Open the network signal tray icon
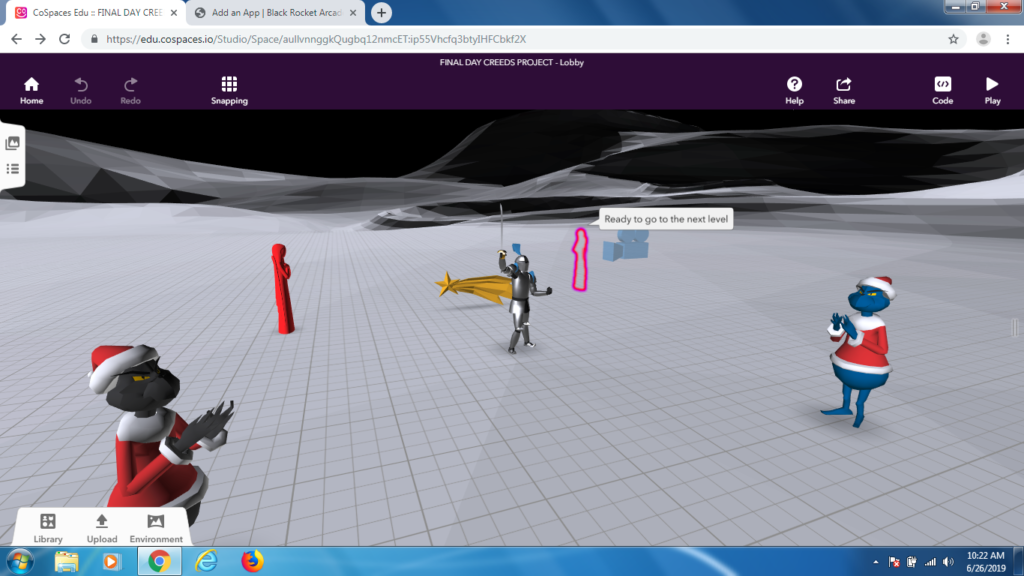 [x=930, y=562]
